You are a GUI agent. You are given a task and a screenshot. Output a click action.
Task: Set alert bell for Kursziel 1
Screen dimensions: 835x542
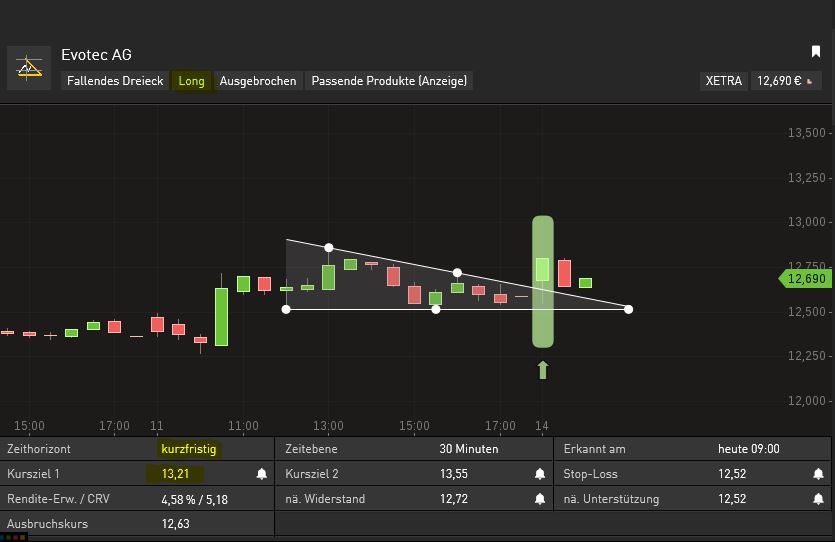[262, 474]
